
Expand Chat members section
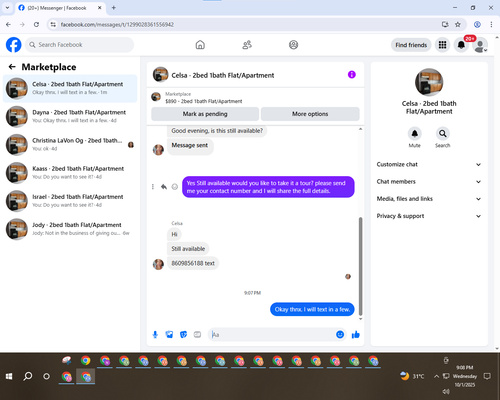coord(429,182)
